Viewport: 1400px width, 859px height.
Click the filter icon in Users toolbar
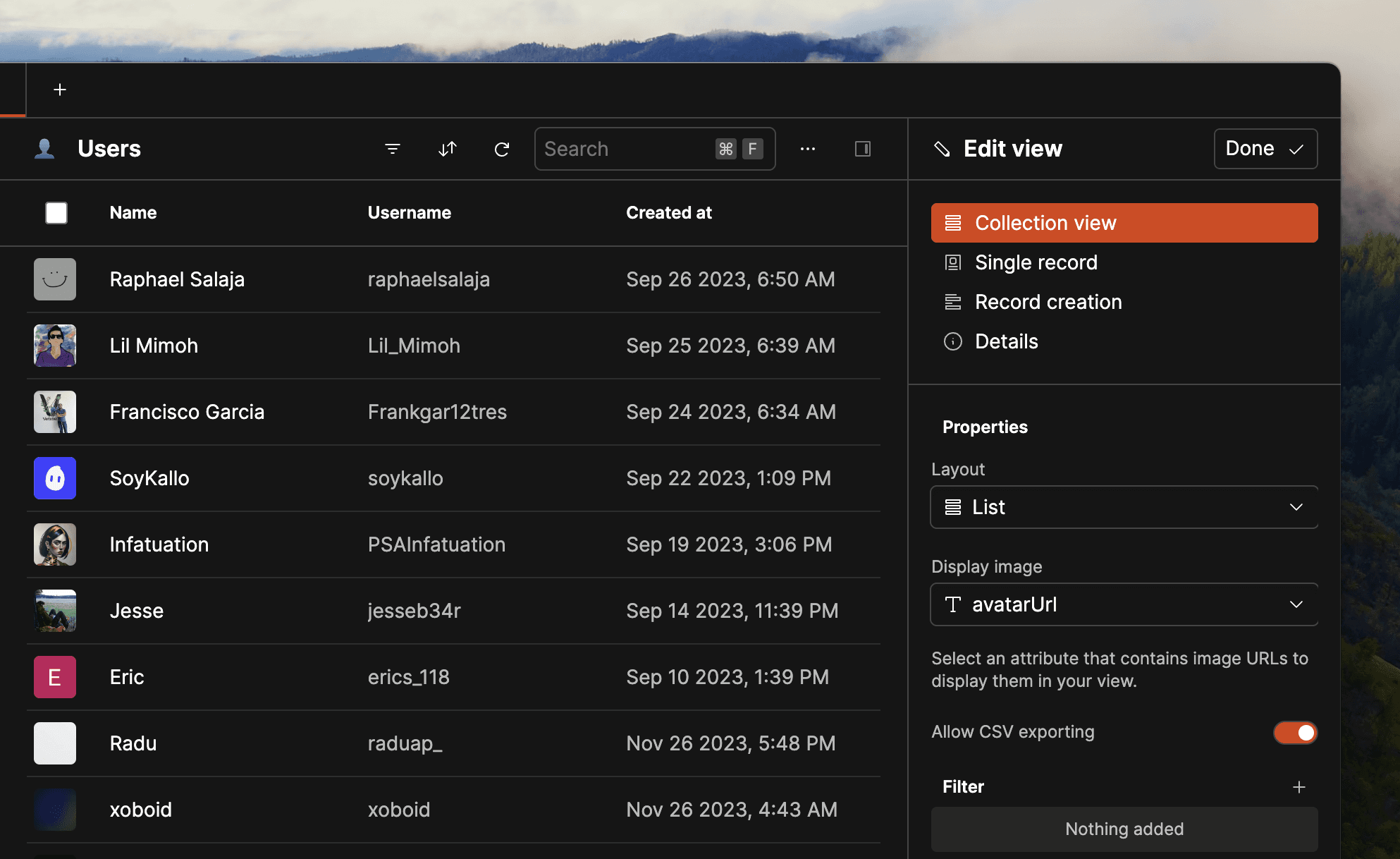click(393, 149)
